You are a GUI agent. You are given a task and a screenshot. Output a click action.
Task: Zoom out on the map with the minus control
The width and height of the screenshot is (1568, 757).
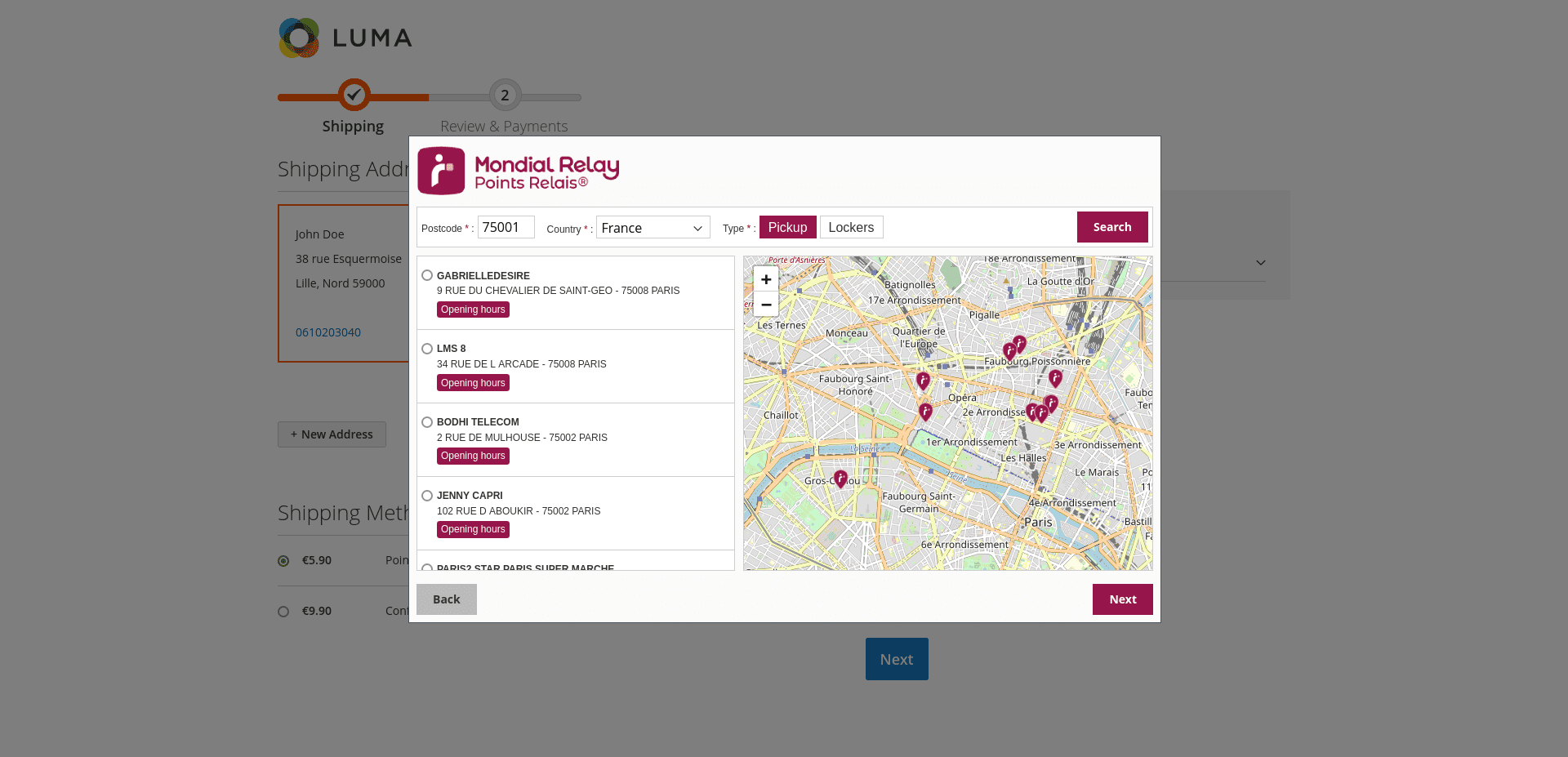coord(765,304)
